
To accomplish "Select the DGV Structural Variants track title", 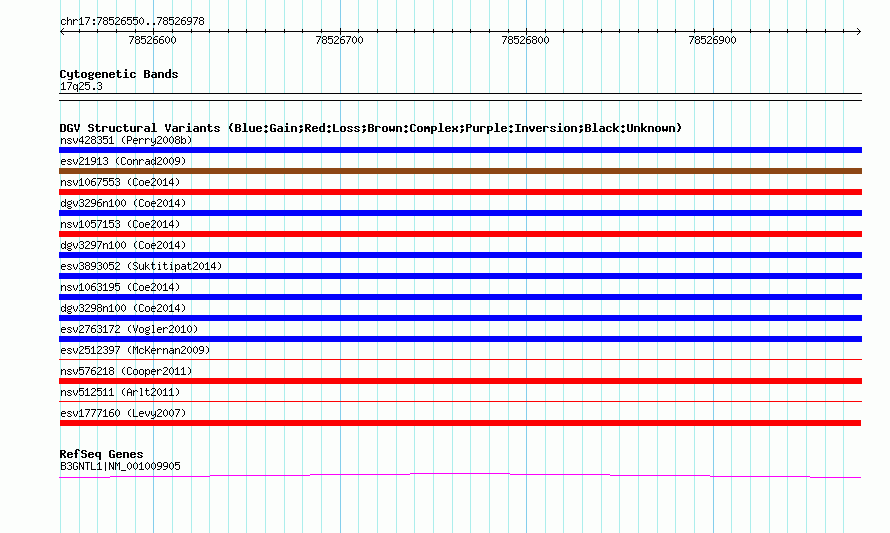I will click(x=371, y=128).
